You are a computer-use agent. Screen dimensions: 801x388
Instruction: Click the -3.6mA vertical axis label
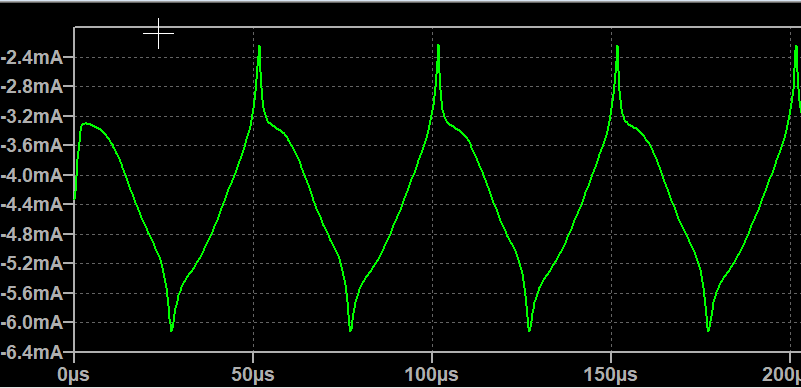click(x=31, y=146)
